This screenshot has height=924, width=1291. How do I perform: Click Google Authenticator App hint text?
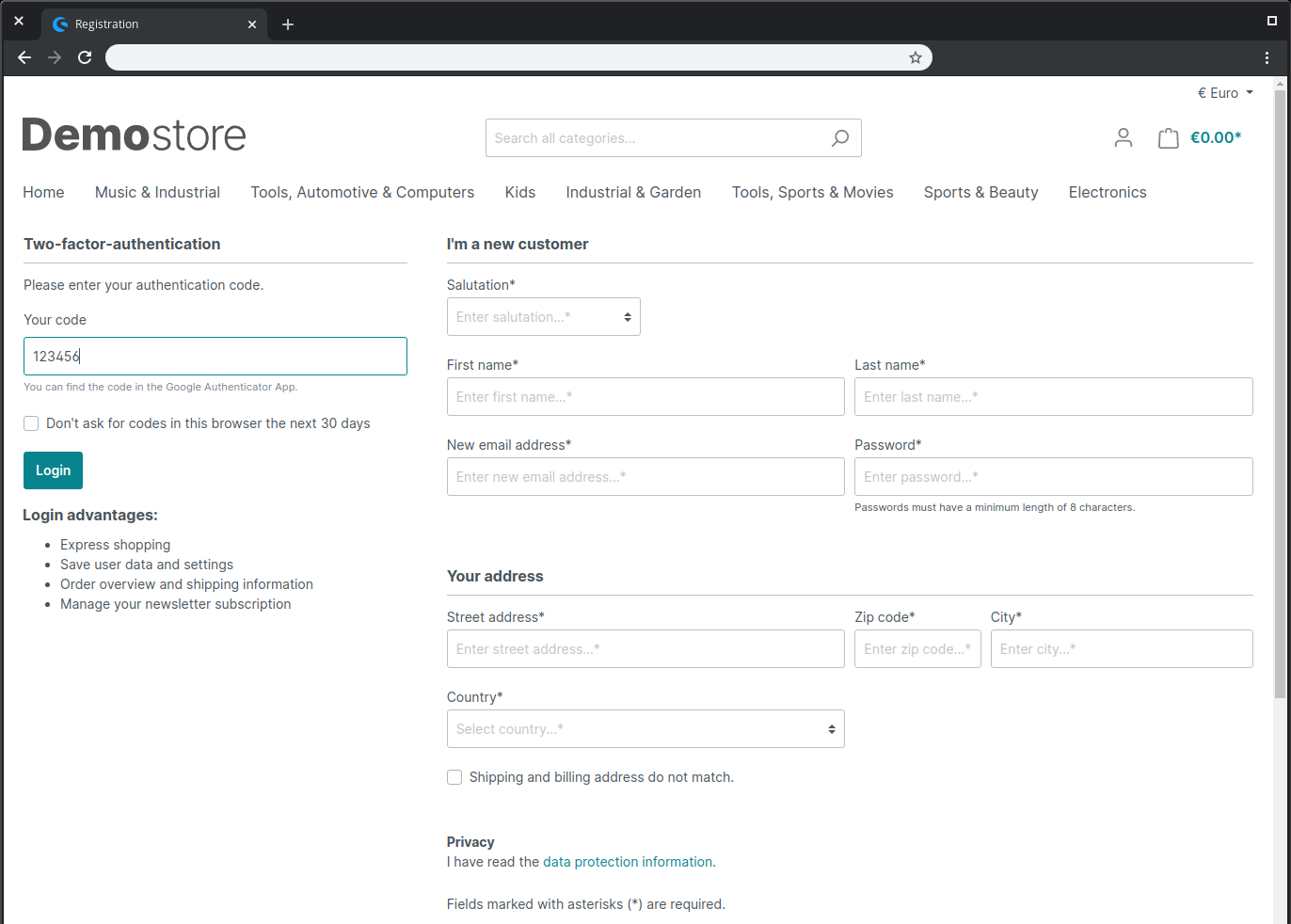click(161, 387)
